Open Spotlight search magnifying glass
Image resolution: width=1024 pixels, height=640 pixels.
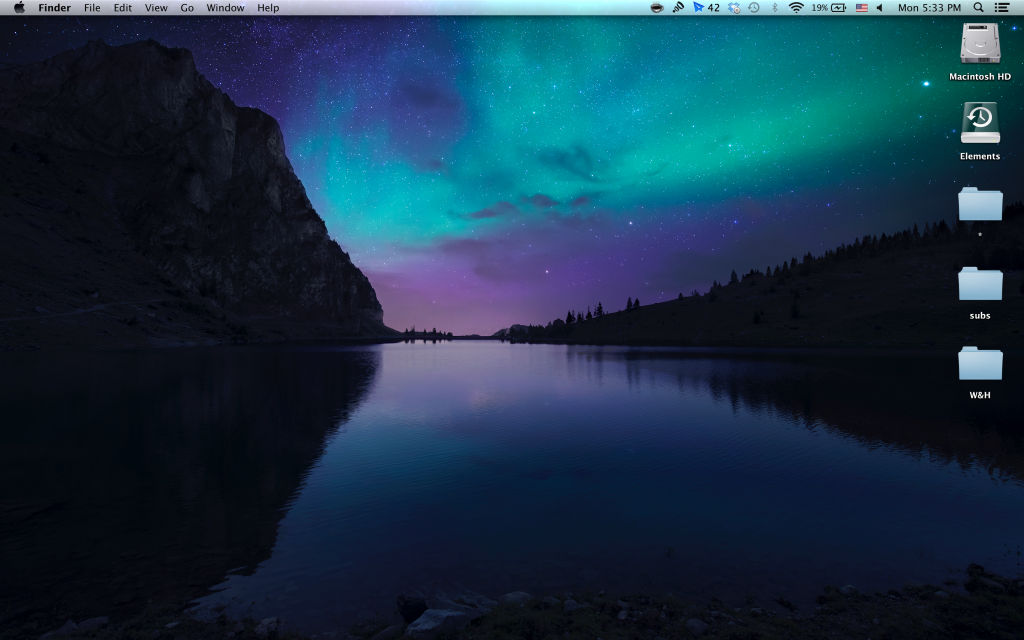(x=978, y=8)
